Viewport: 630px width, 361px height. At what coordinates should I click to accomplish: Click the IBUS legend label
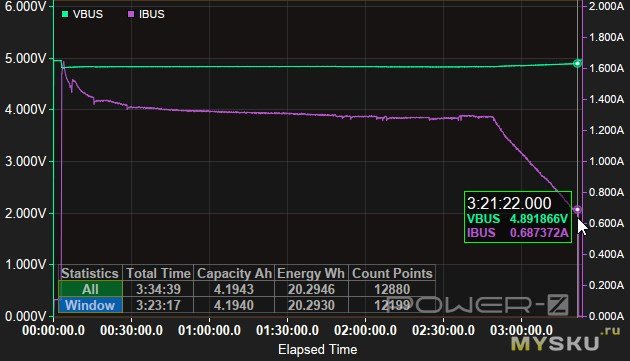tap(151, 14)
